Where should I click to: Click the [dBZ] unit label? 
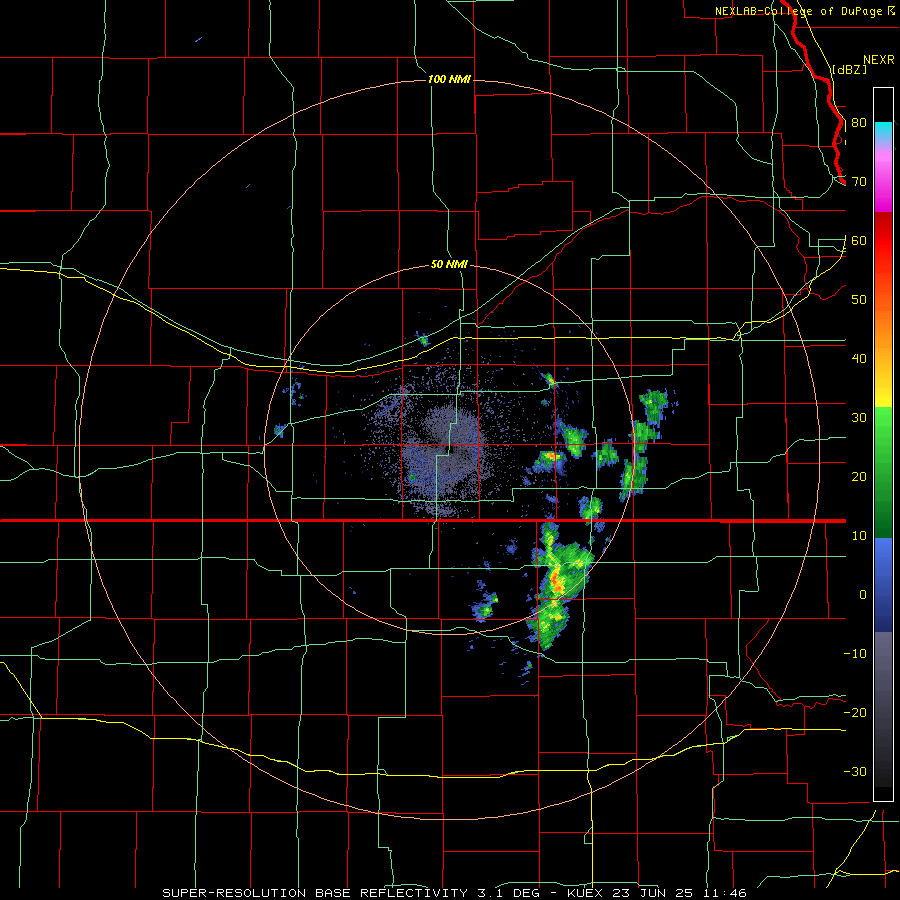(x=849, y=69)
